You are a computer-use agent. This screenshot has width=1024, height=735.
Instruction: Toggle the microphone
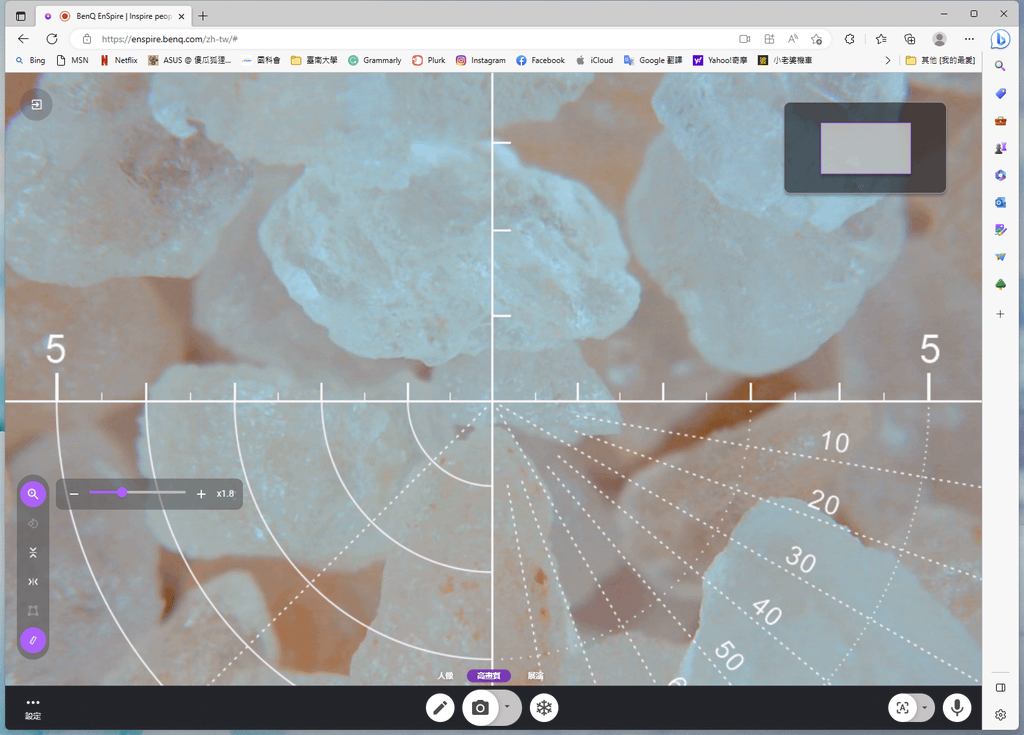pyautogui.click(x=957, y=708)
